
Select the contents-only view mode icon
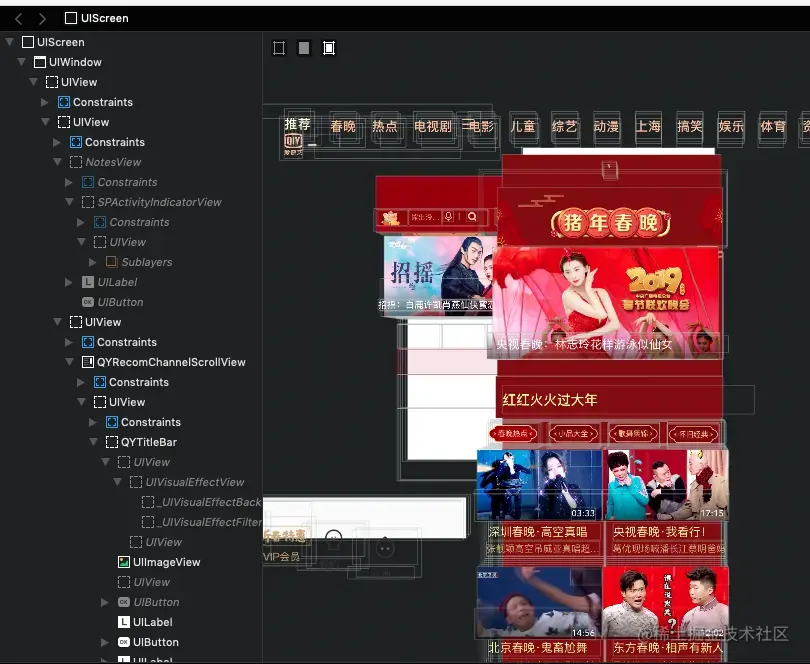point(303,47)
